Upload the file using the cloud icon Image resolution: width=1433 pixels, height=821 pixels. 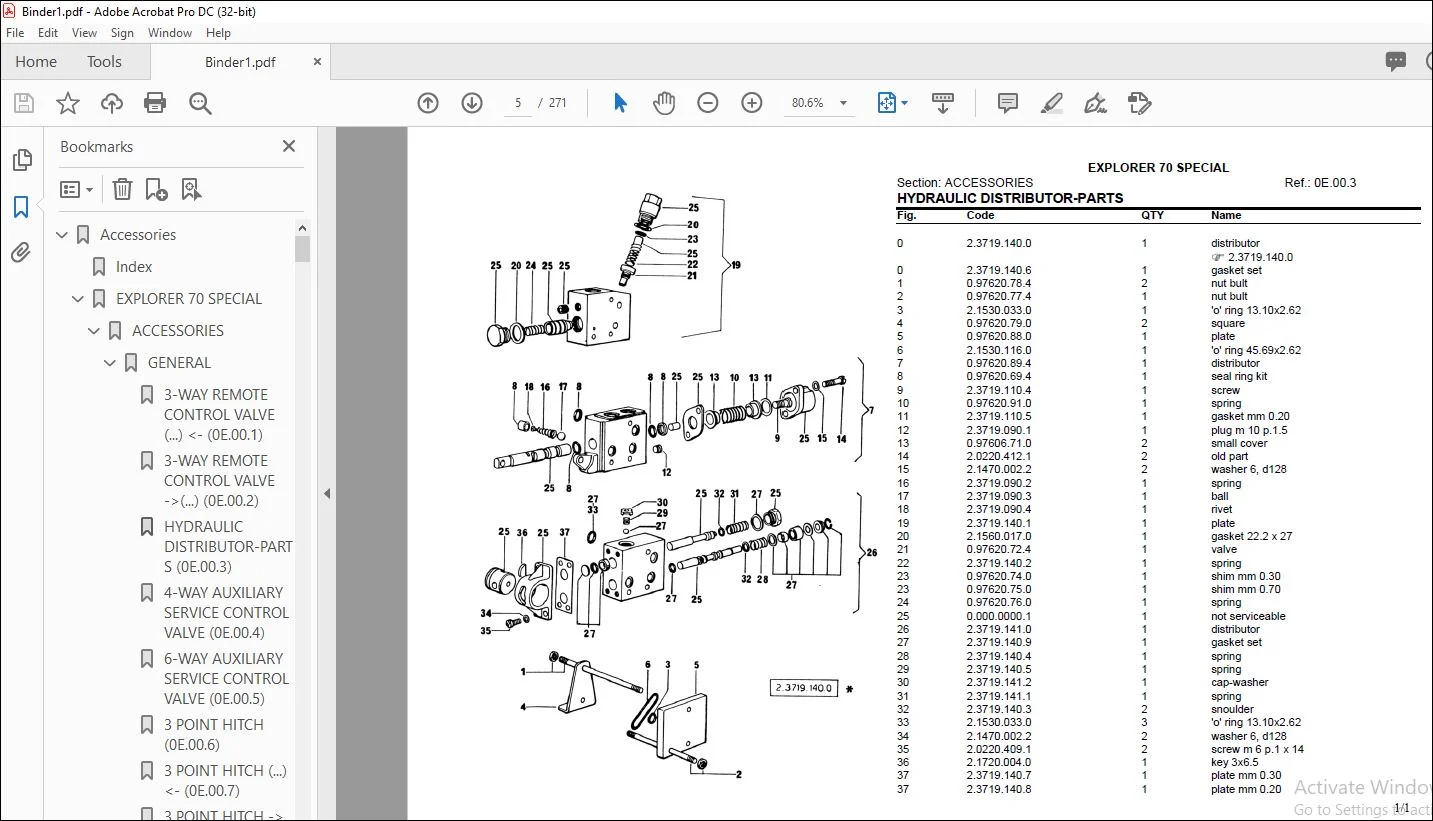click(112, 103)
